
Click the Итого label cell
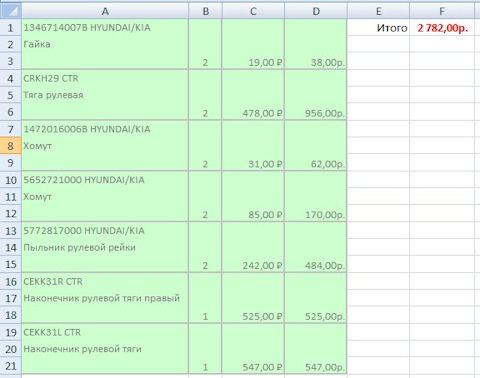click(x=379, y=27)
